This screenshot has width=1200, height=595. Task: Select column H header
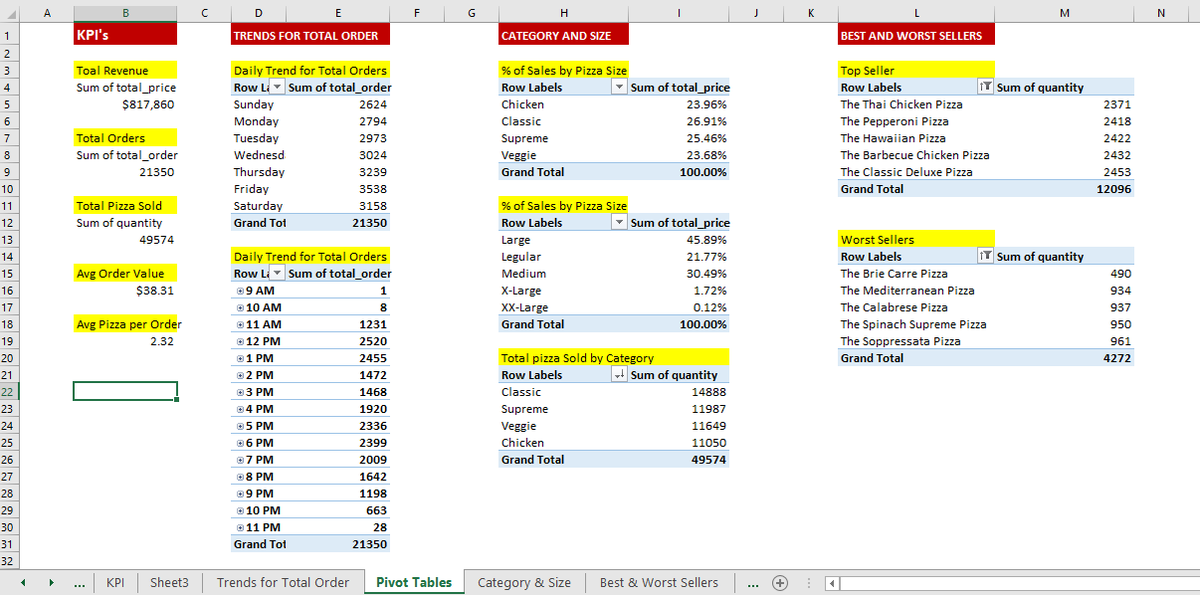[x=564, y=12]
